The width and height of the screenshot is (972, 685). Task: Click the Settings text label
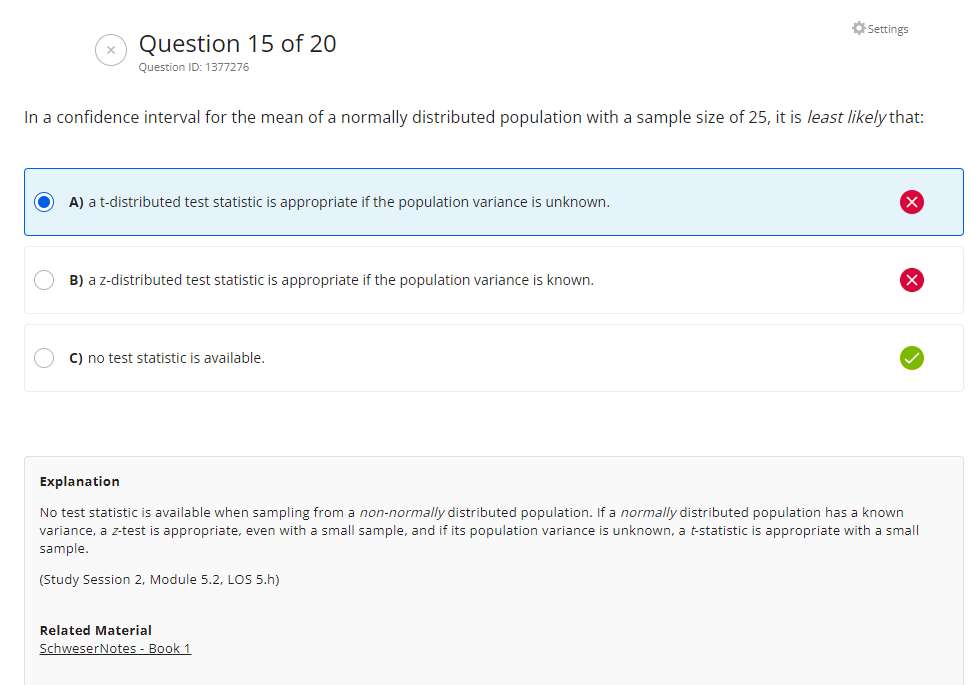888,29
